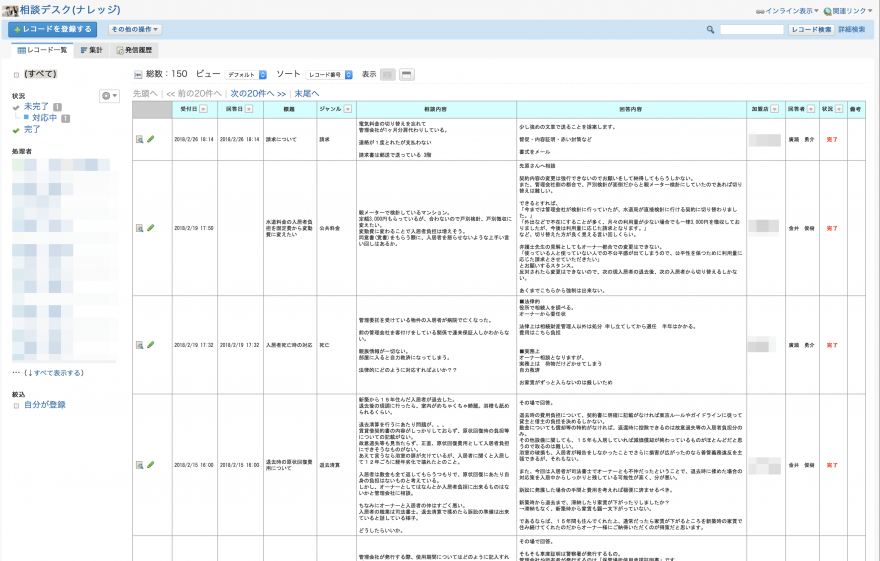The width and height of the screenshot is (880, 561).
Task: Focus the record search input field
Action: pyautogui.click(x=751, y=30)
